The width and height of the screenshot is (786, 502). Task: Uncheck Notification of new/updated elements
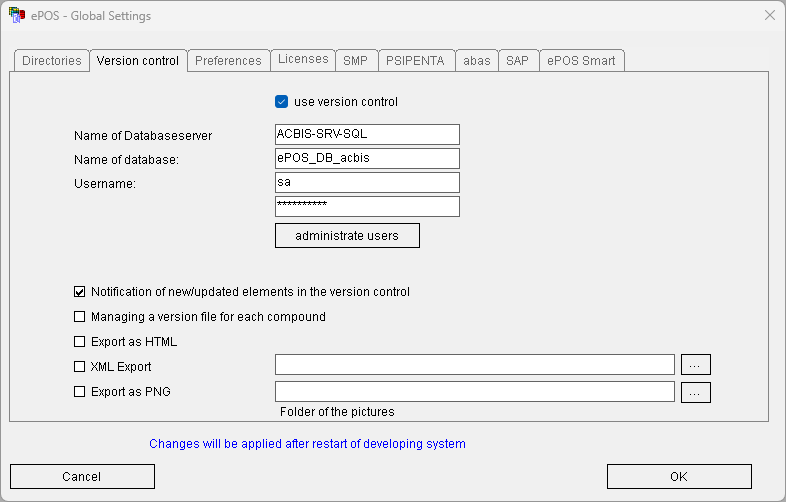[x=79, y=292]
